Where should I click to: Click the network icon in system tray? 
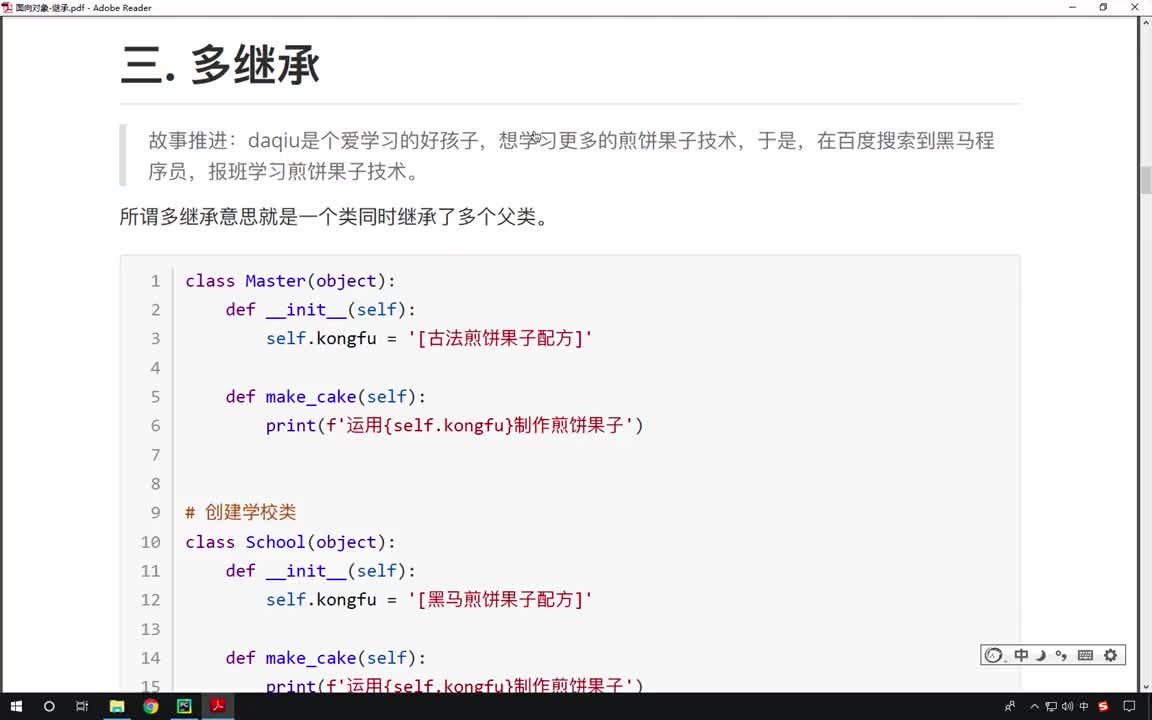[1051, 706]
